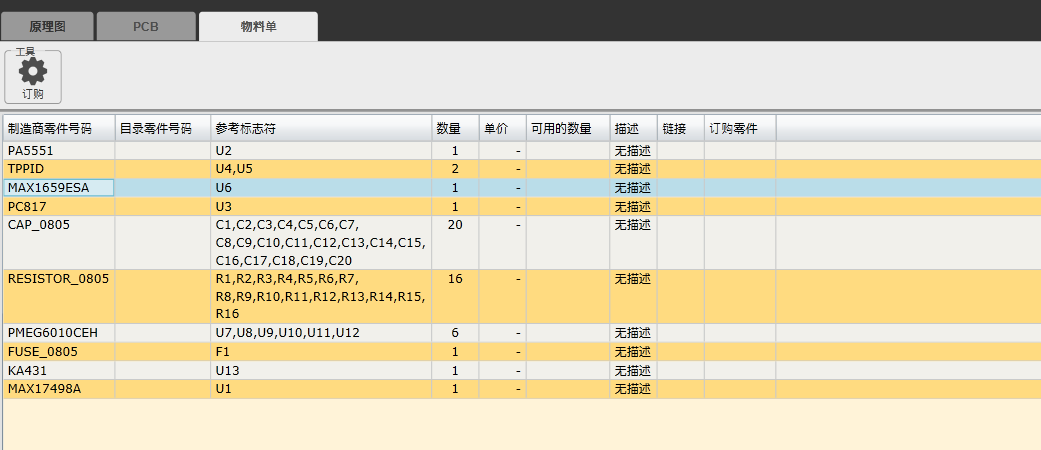Image resolution: width=1041 pixels, height=450 pixels.
Task: Select the PA5551 part row
Action: pyautogui.click(x=522, y=151)
